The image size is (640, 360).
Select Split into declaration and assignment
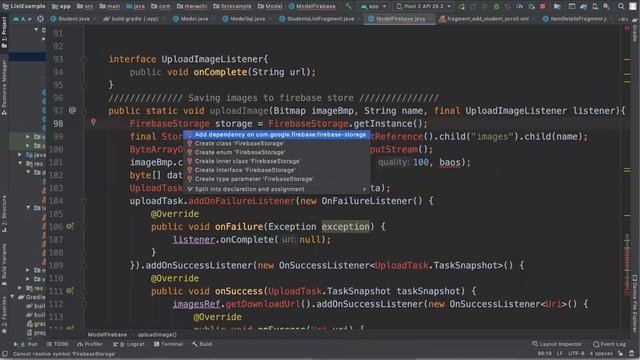coord(277,189)
